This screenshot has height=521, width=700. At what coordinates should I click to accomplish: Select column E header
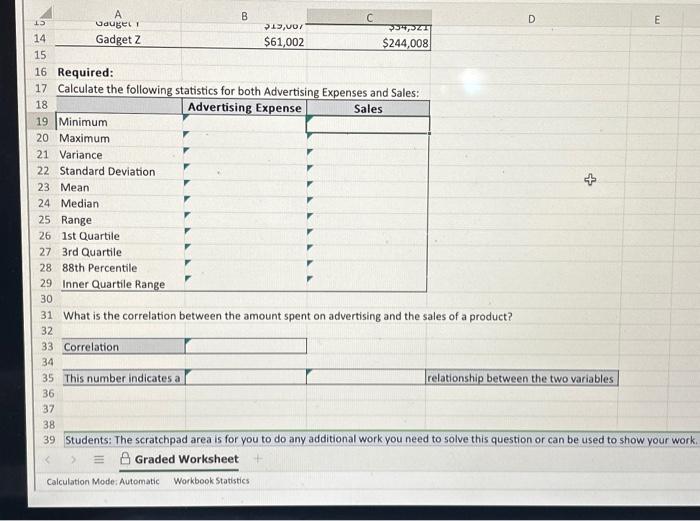click(x=657, y=20)
